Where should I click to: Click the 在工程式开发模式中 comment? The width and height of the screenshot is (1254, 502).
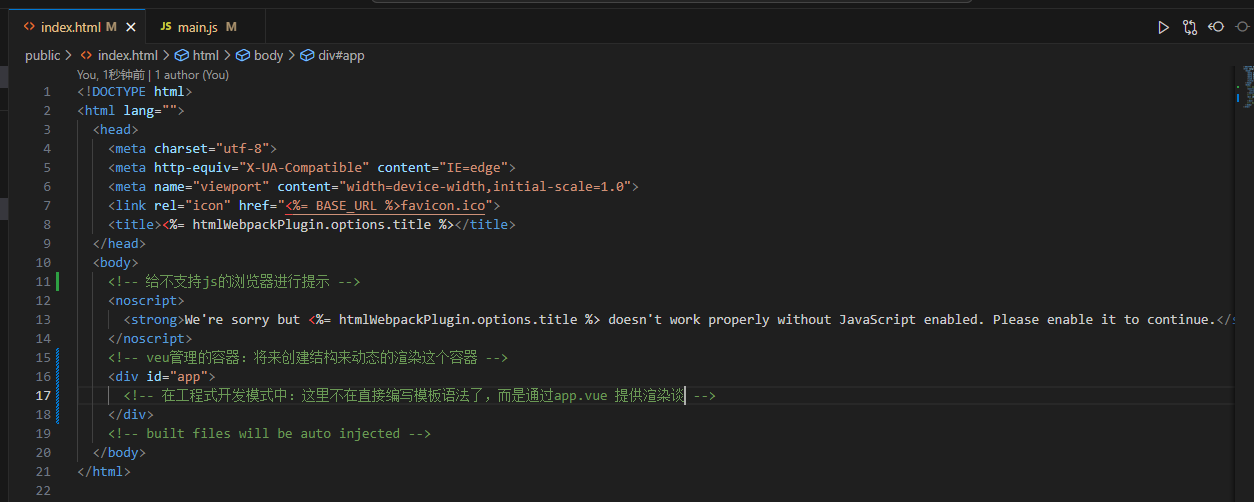click(420, 396)
